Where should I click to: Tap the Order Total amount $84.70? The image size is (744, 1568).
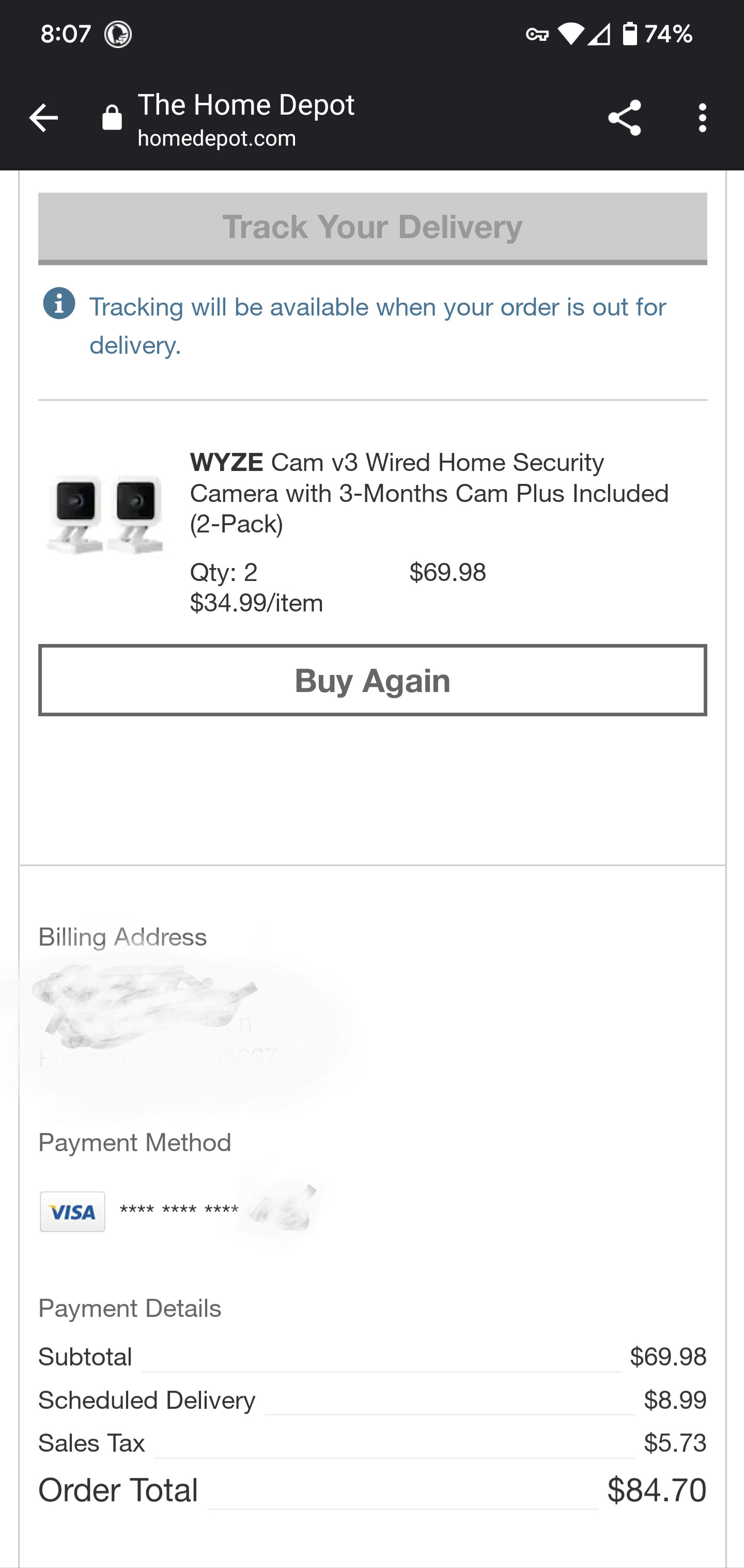point(656,1490)
